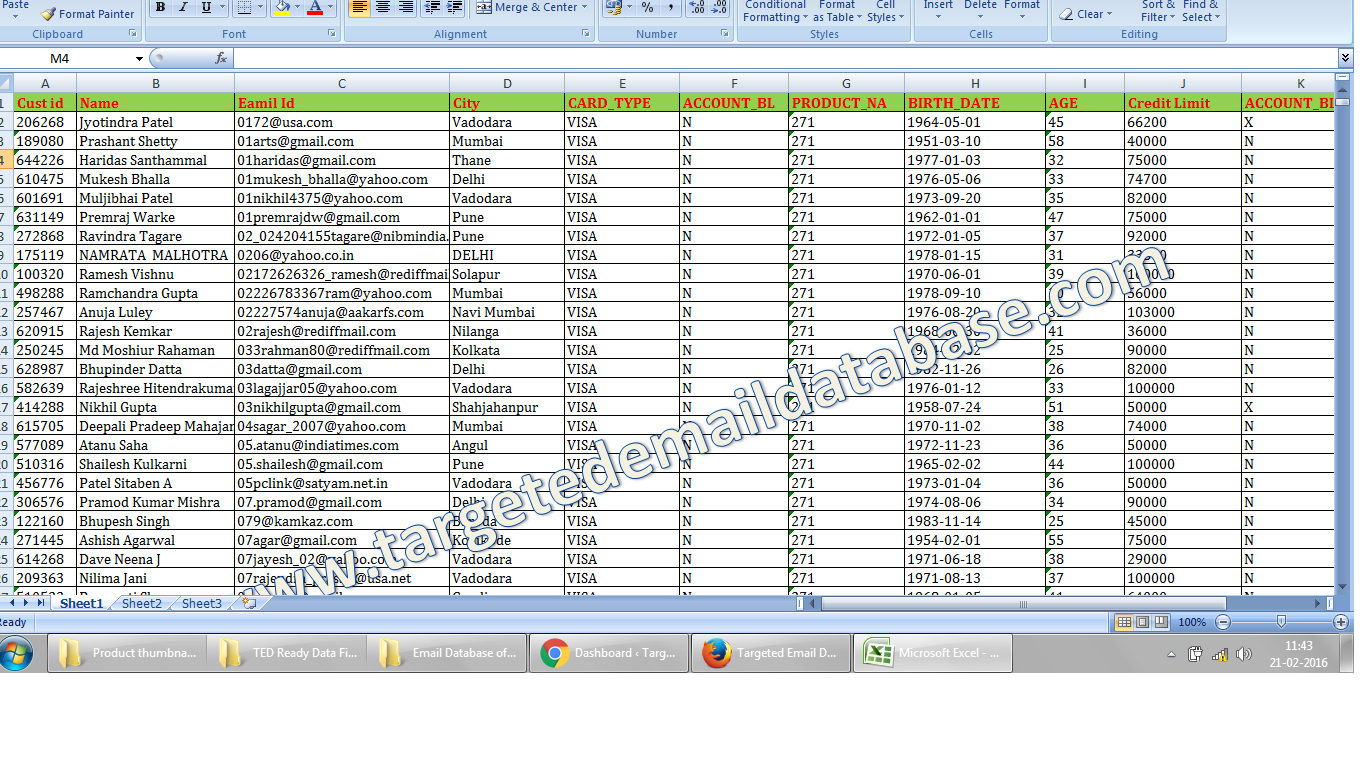Apply the Fill Color bucket icon

[x=281, y=8]
